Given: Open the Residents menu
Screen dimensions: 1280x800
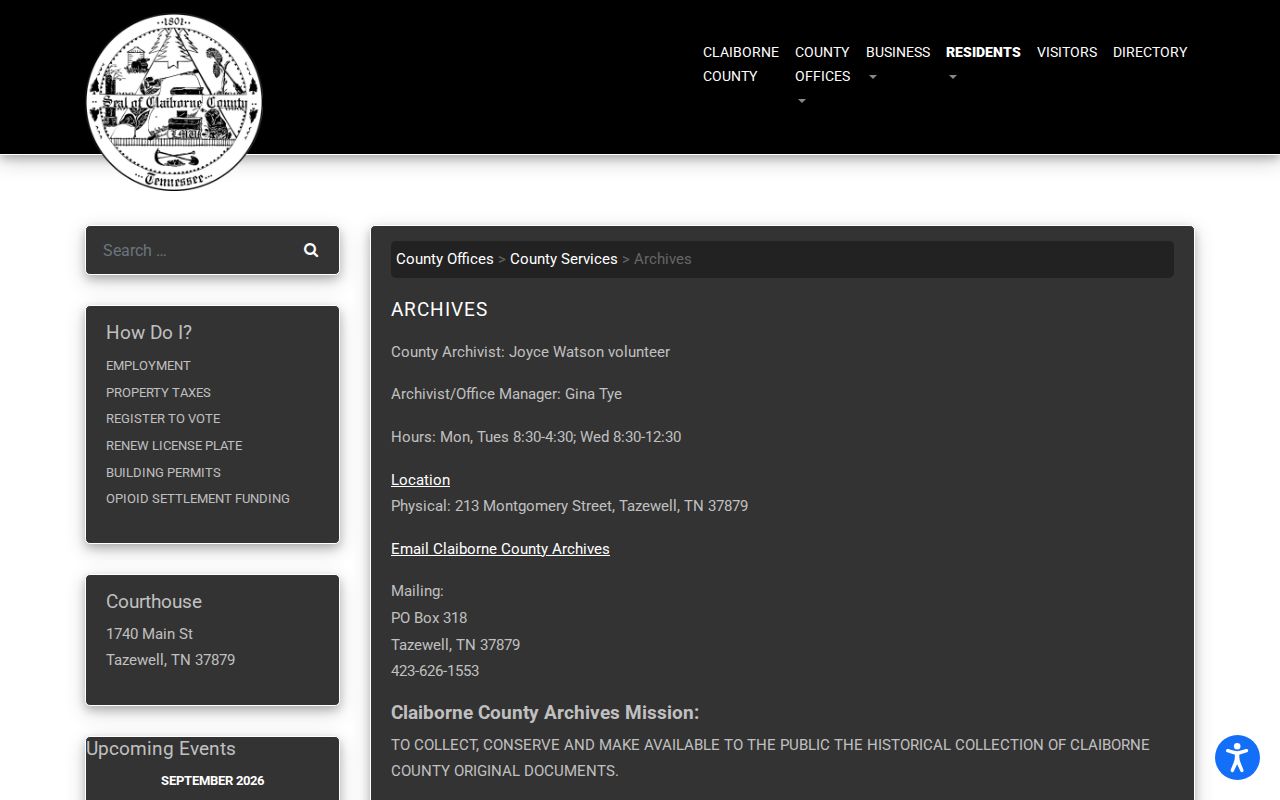Looking at the screenshot, I should pyautogui.click(x=983, y=52).
